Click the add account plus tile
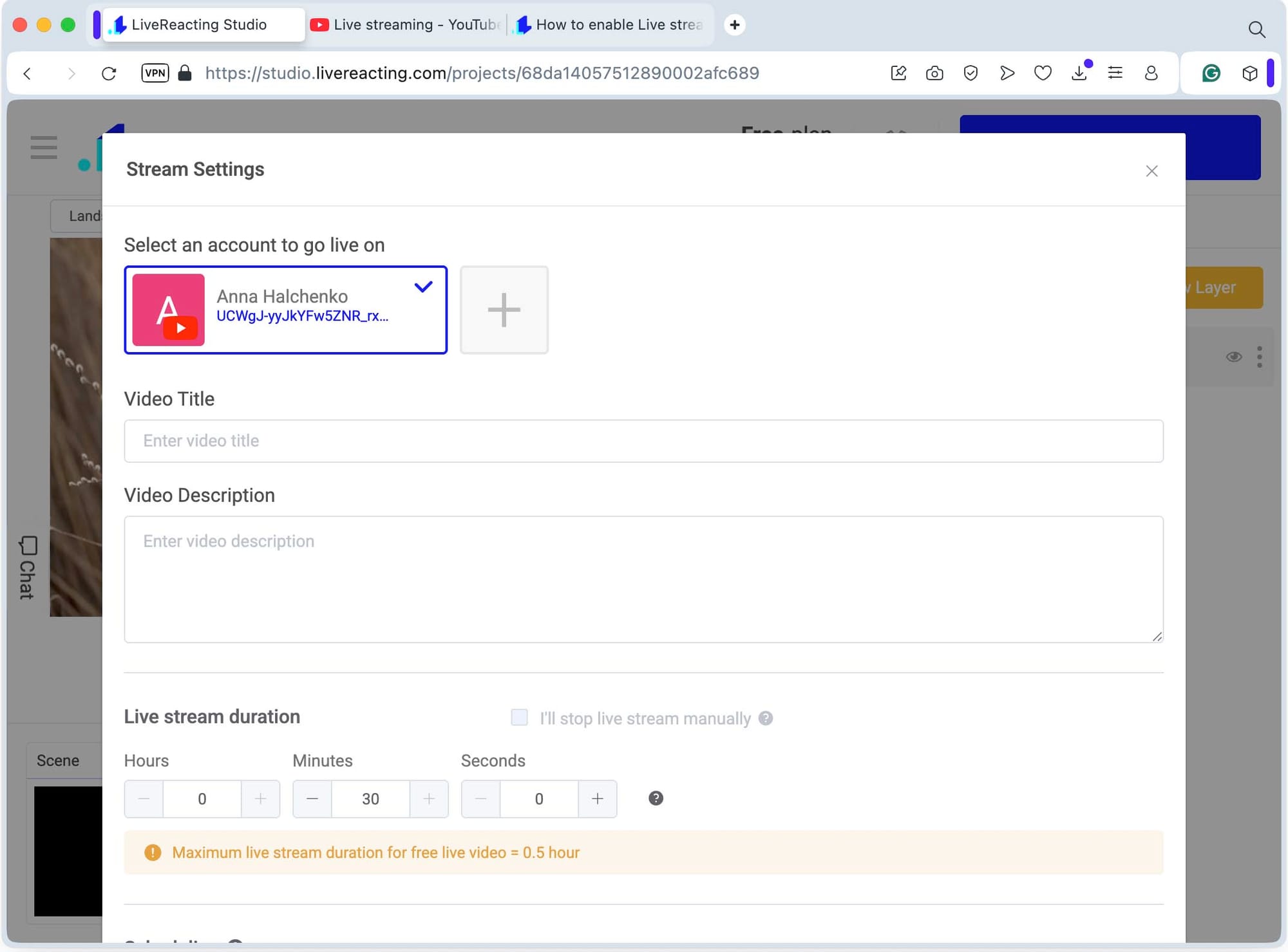 click(x=504, y=310)
